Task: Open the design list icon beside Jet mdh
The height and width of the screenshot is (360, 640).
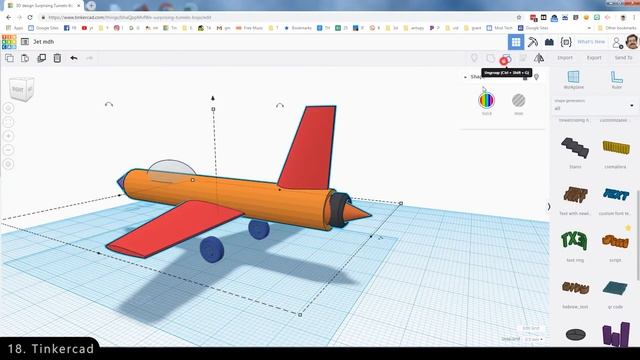Action: [25, 42]
